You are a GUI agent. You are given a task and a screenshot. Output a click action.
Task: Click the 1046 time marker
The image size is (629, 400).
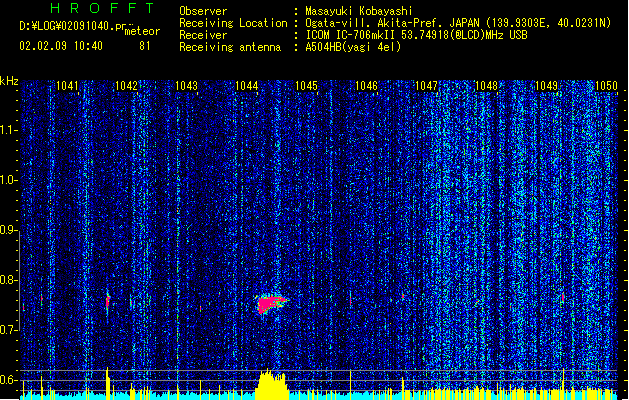tap(367, 86)
